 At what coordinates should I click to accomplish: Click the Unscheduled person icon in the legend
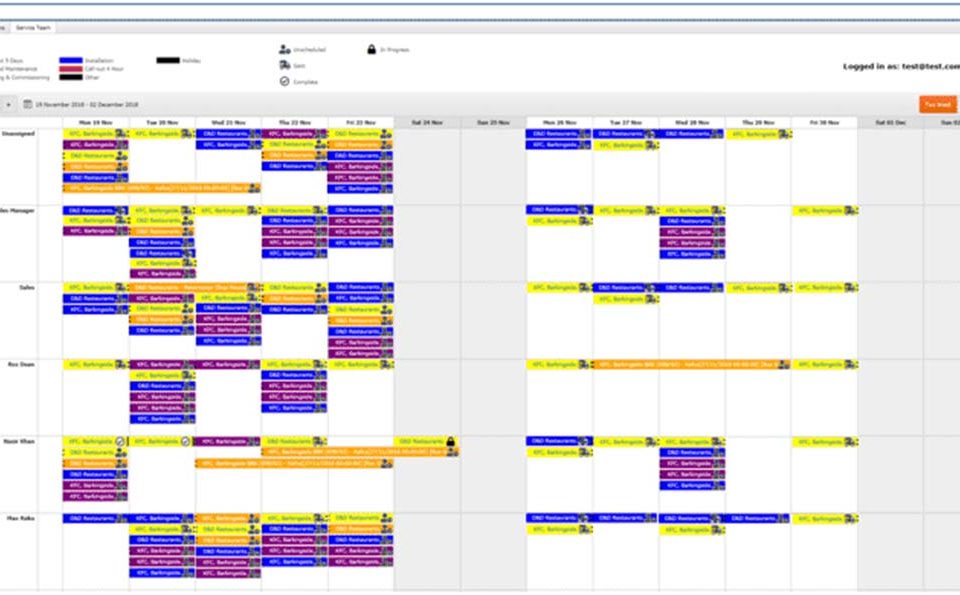coord(285,49)
